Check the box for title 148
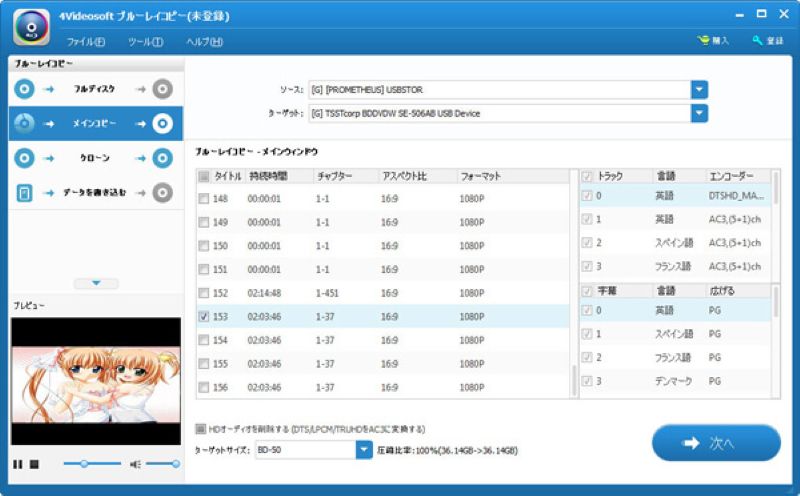Screen dimensions: 800x496 pyautogui.click(x=204, y=199)
